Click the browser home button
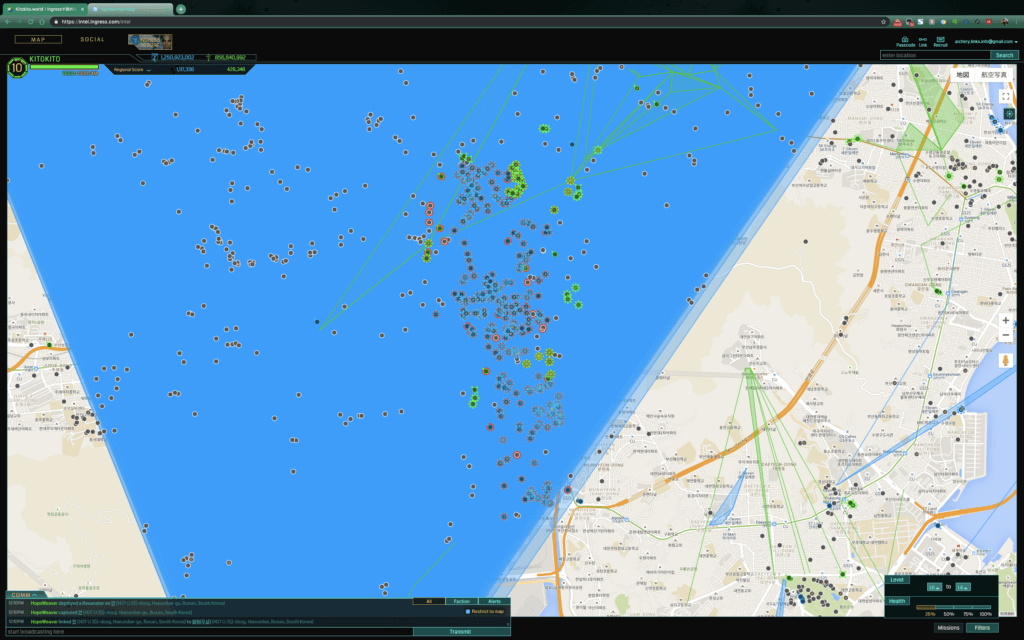Viewport: 1024px width, 640px height. coord(42,22)
